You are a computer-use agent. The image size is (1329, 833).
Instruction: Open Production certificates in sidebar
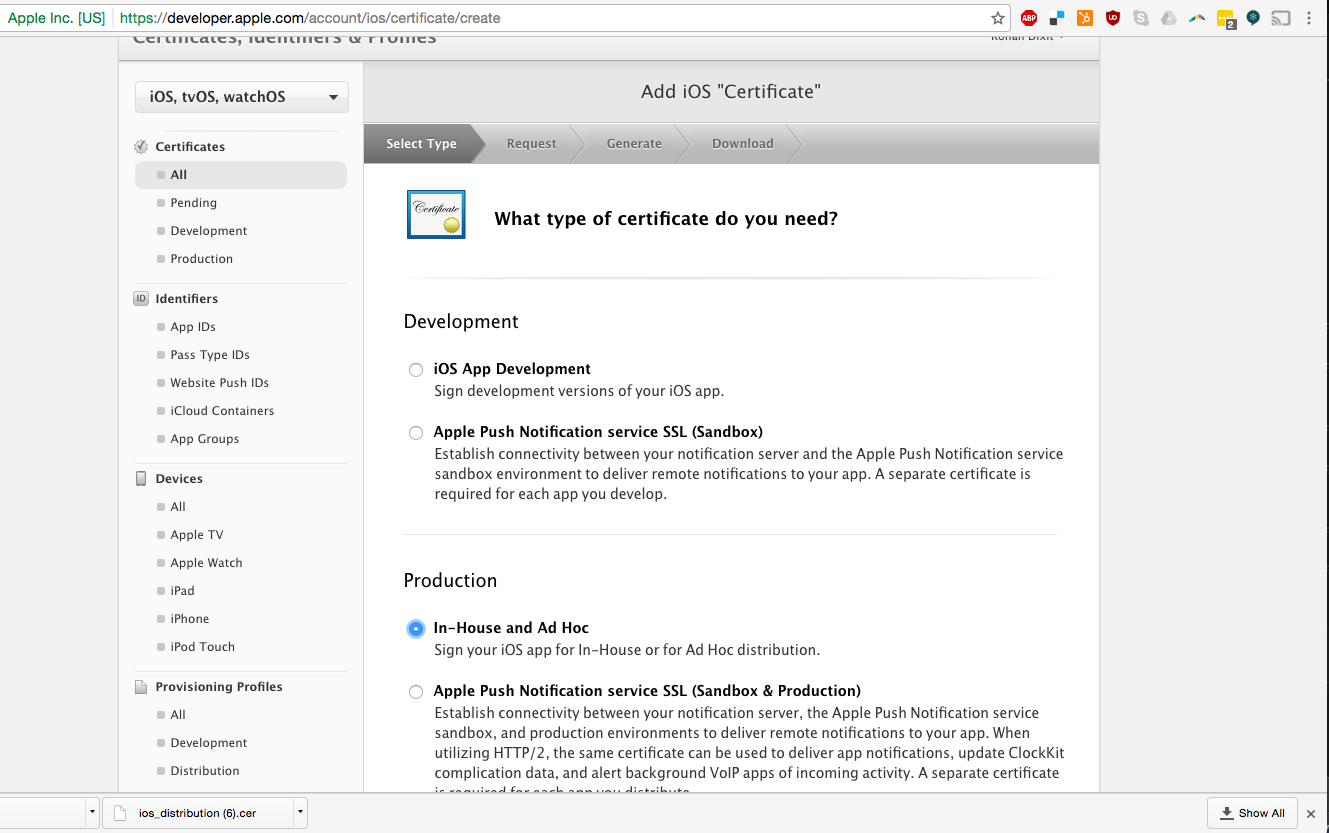(201, 259)
